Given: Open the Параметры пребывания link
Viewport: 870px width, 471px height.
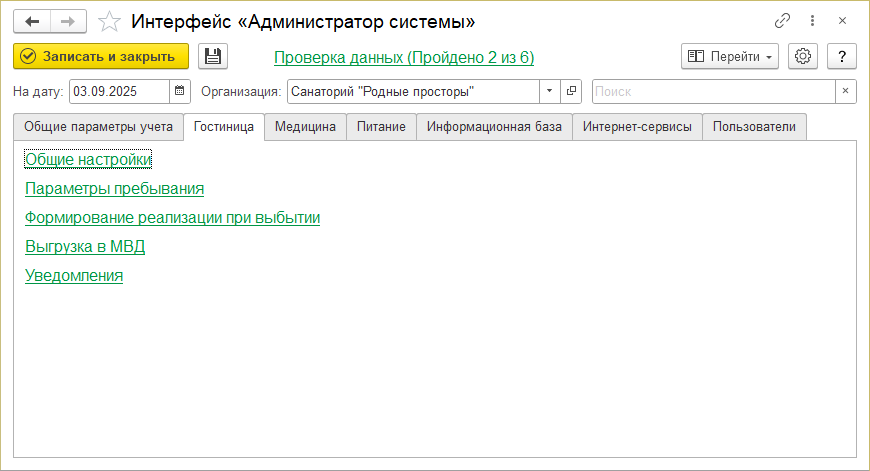Looking at the screenshot, I should [114, 188].
